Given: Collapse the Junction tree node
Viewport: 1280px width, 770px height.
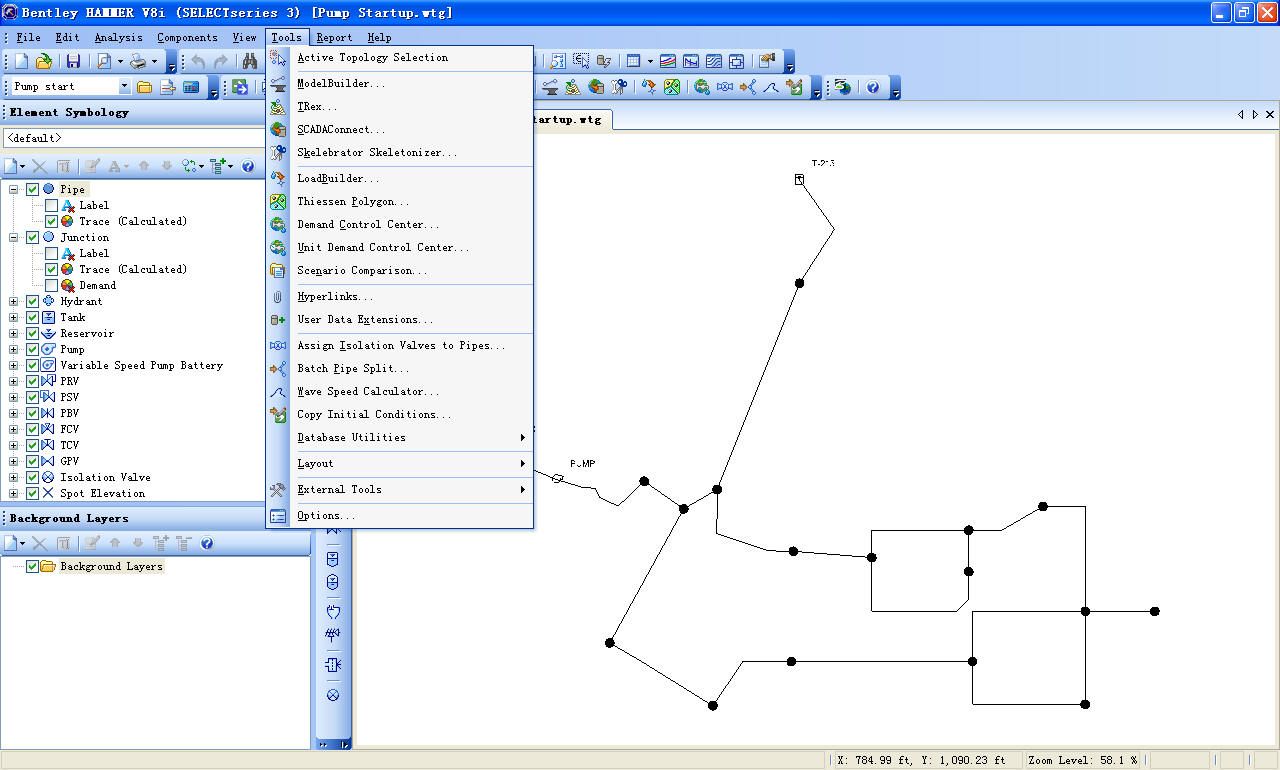Looking at the screenshot, I should (14, 237).
